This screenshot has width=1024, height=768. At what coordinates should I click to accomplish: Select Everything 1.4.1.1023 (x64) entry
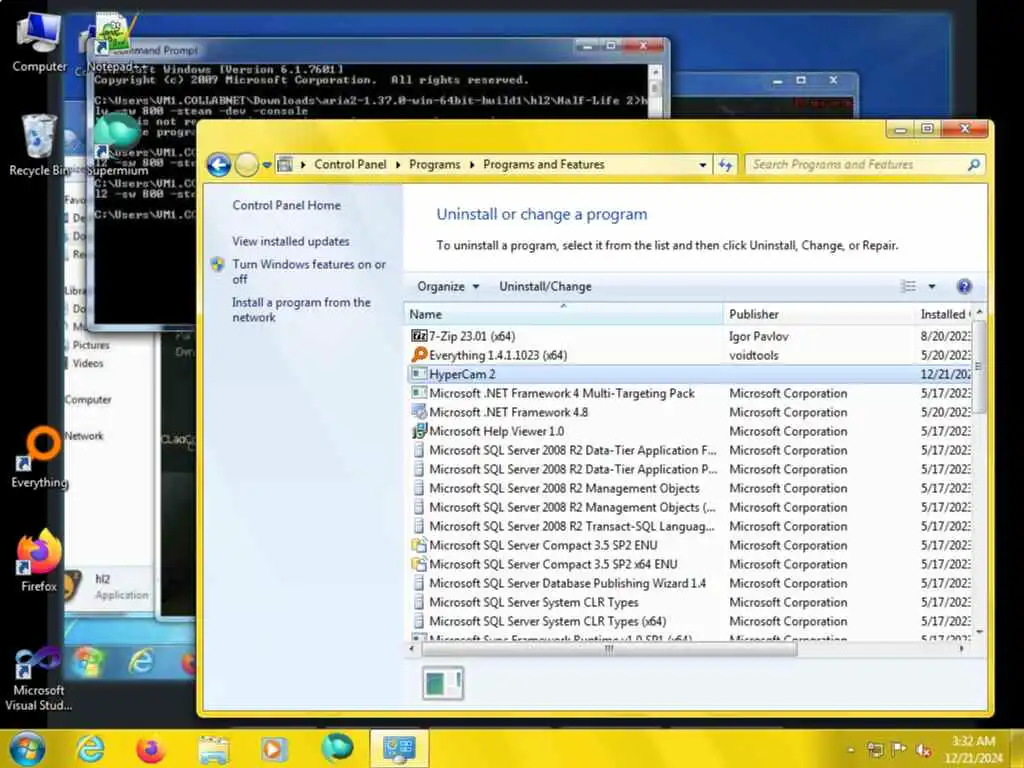click(x=689, y=355)
